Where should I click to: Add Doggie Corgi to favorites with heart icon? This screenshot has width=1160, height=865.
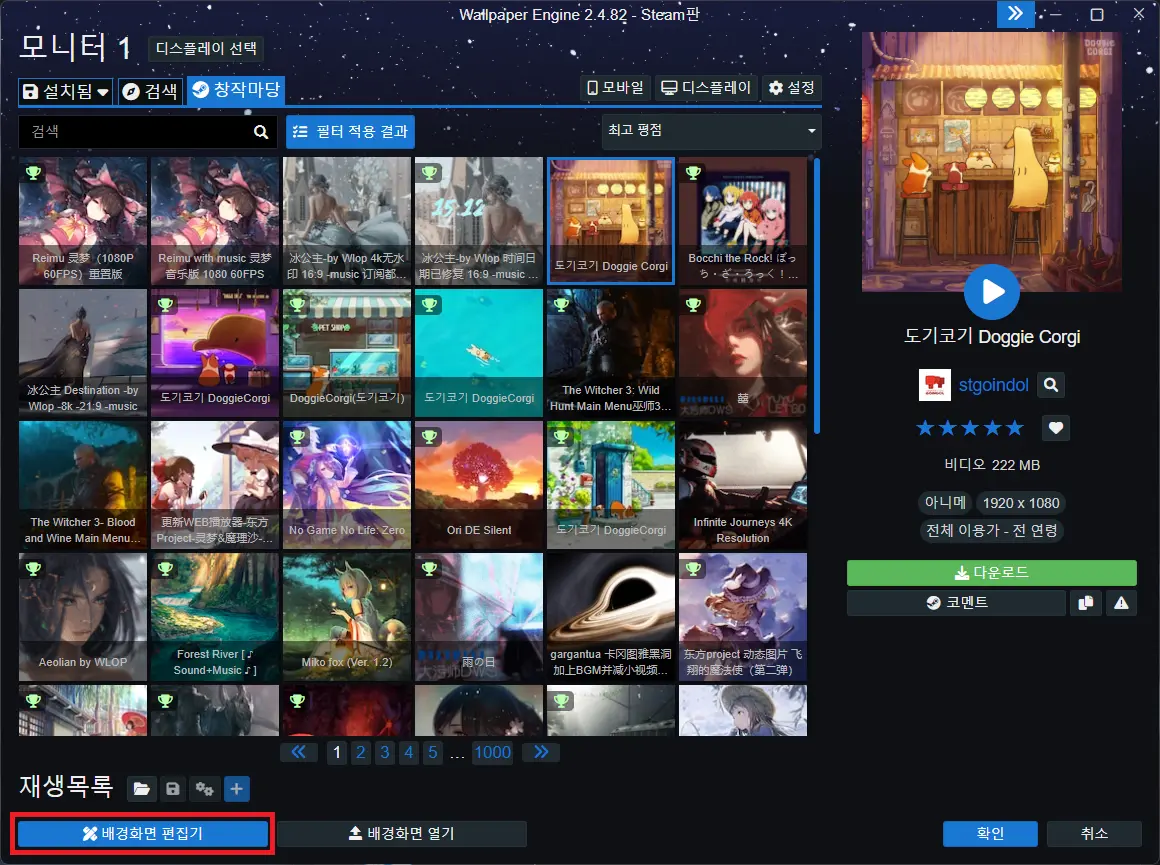pyautogui.click(x=1056, y=428)
